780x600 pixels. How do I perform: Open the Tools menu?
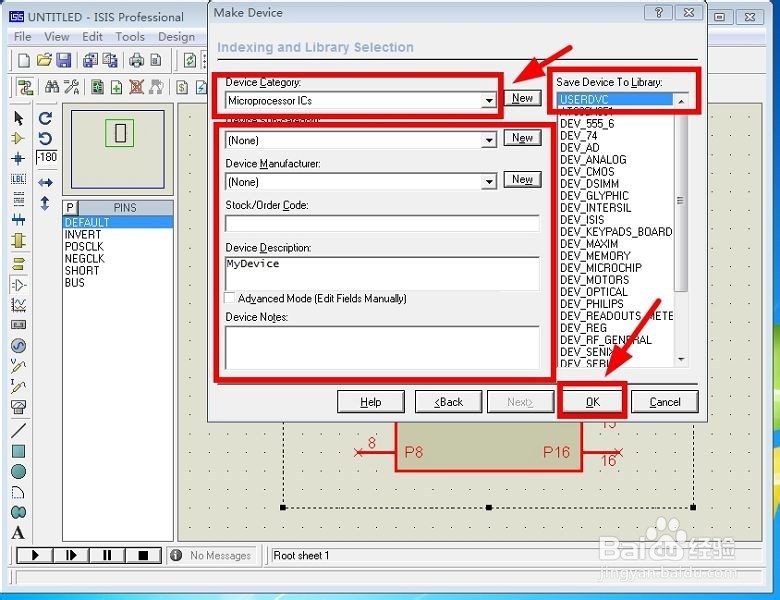(x=130, y=37)
